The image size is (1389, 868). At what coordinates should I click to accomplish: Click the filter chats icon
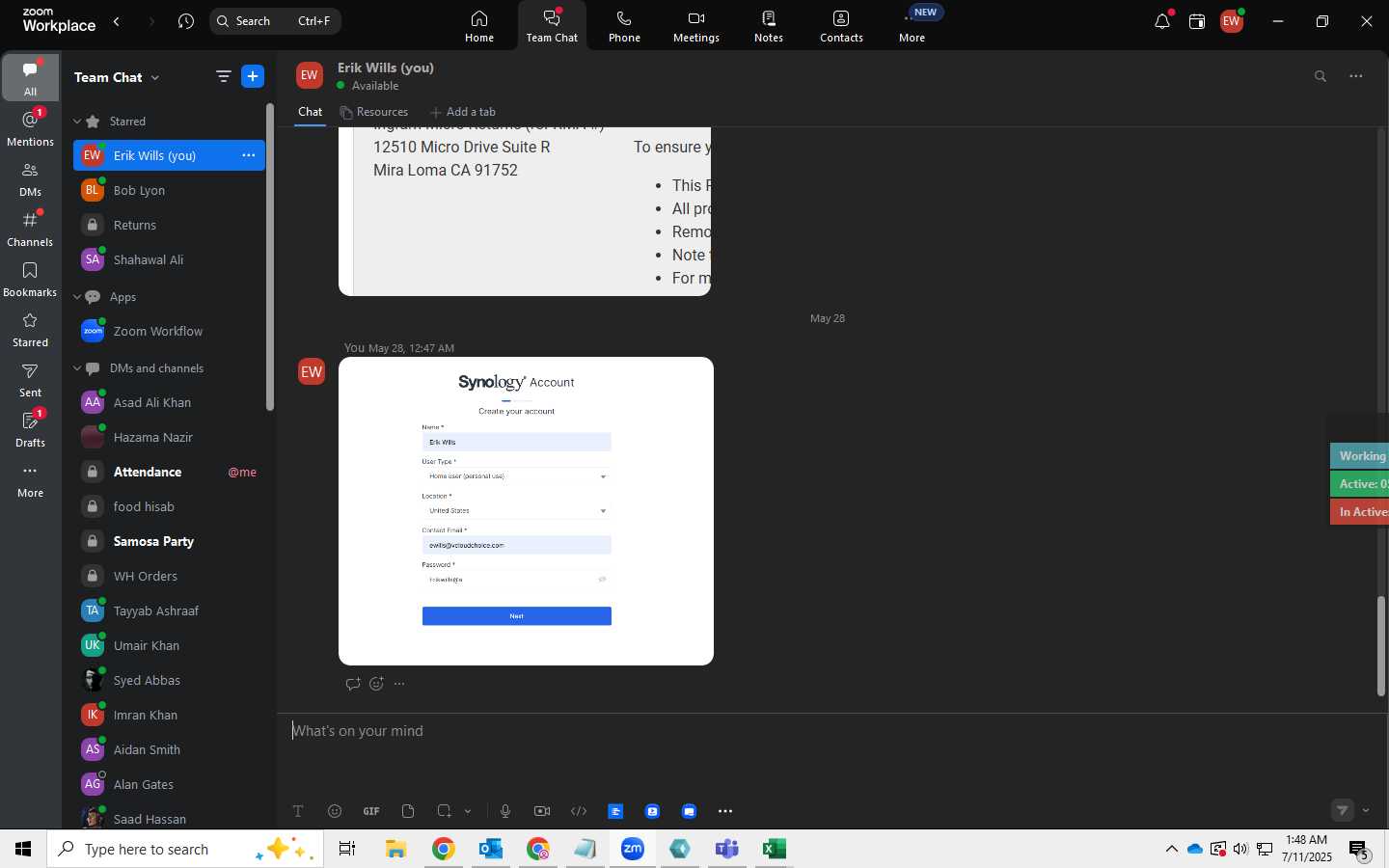(223, 76)
